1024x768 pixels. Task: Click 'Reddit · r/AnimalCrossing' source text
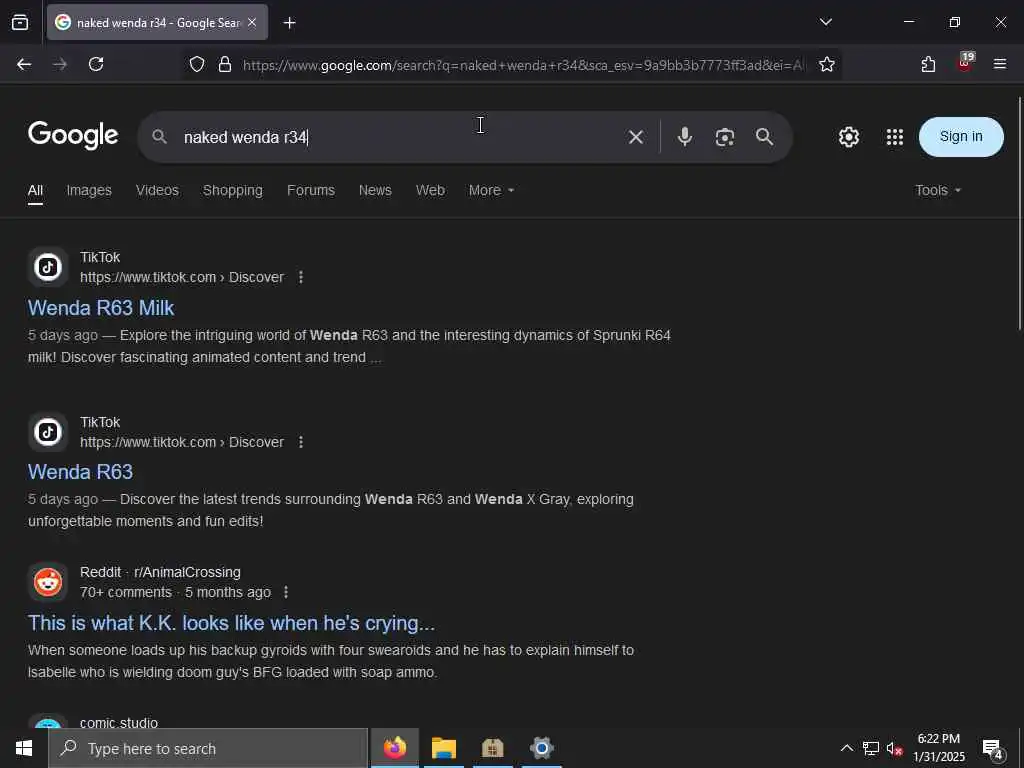pos(161,572)
